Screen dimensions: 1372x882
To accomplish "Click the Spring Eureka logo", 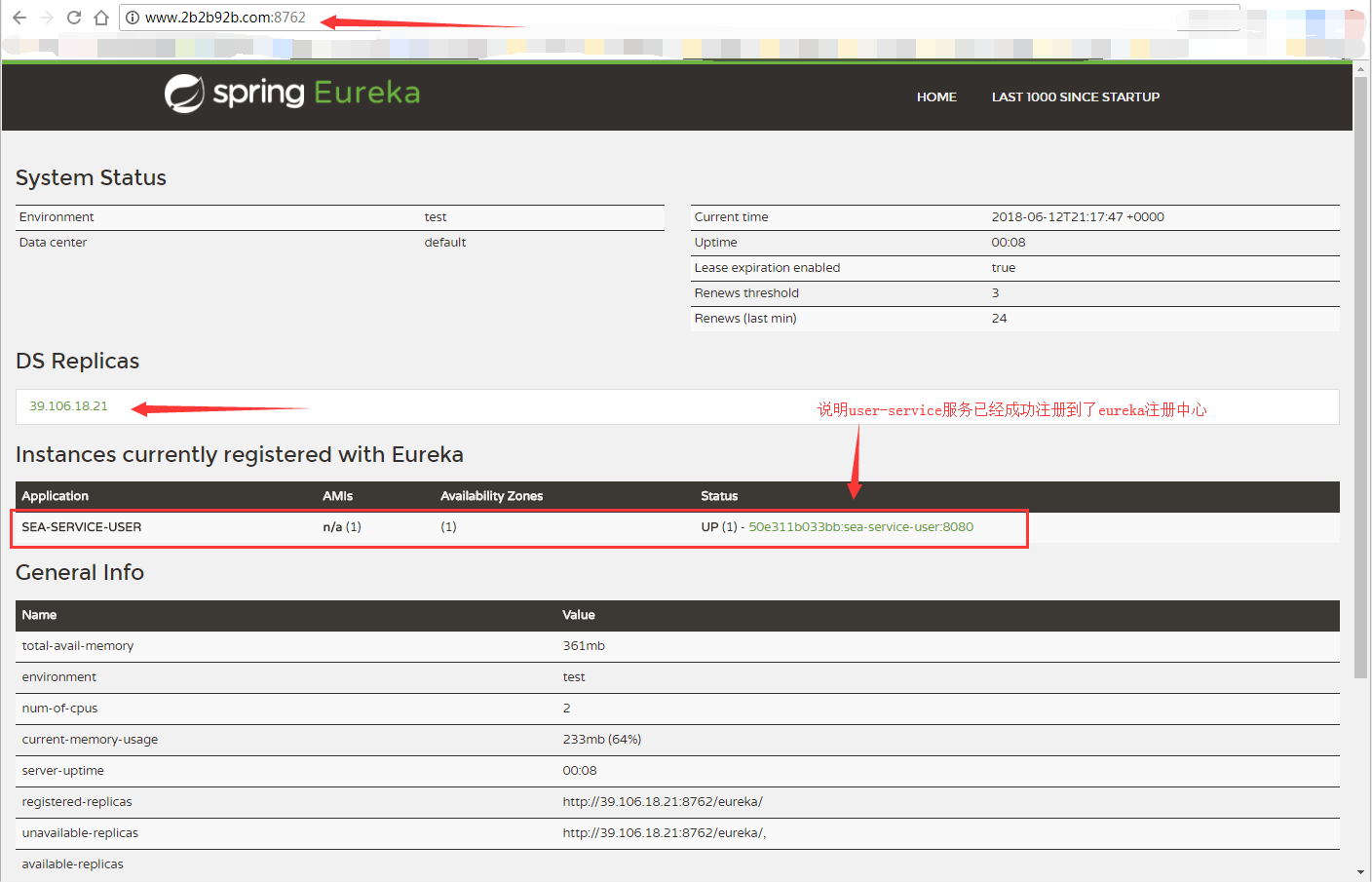I will (292, 94).
